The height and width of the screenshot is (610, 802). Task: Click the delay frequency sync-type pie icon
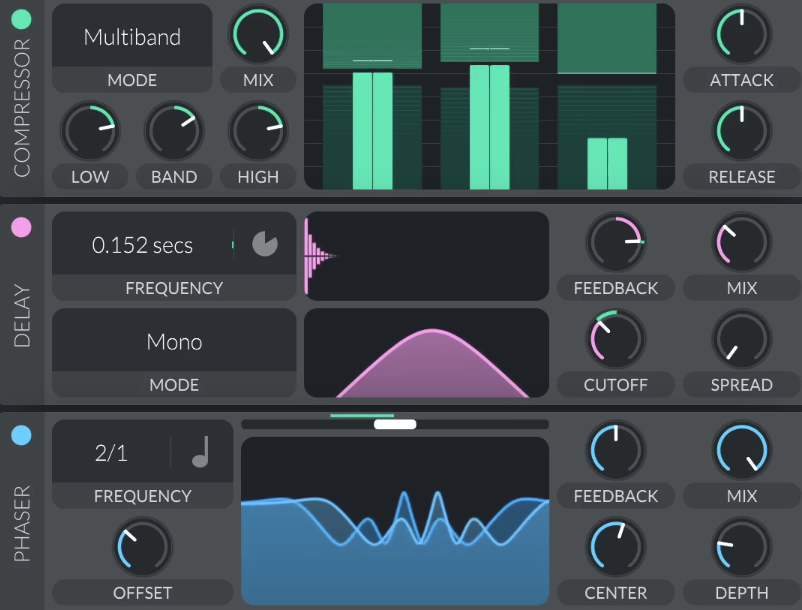click(x=264, y=245)
